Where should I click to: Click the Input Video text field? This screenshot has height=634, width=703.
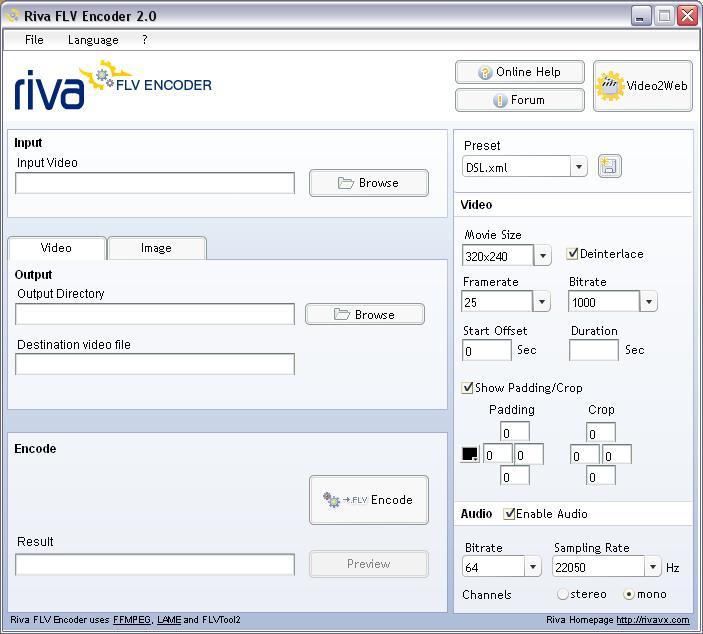coord(155,183)
